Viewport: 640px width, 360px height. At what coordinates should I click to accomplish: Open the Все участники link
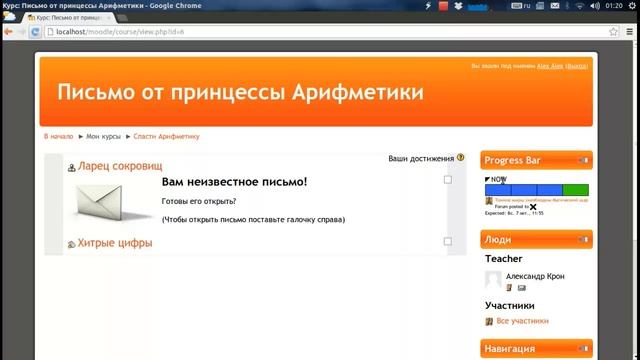522,321
